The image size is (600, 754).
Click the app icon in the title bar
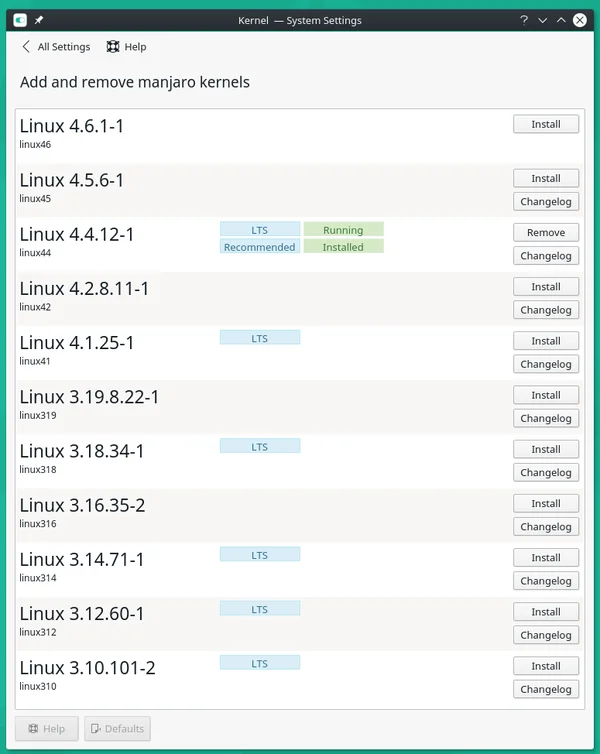coord(20,20)
